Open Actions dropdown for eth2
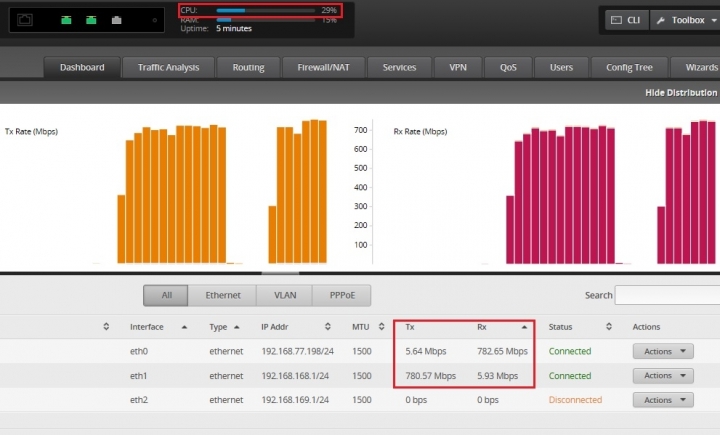Image resolution: width=720 pixels, height=435 pixels. coord(663,400)
